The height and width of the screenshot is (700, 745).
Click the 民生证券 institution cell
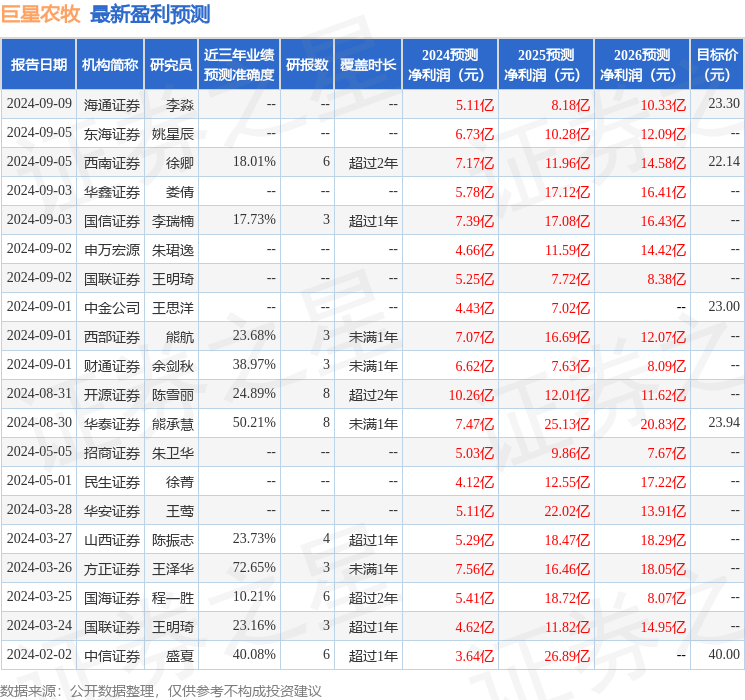pos(112,482)
